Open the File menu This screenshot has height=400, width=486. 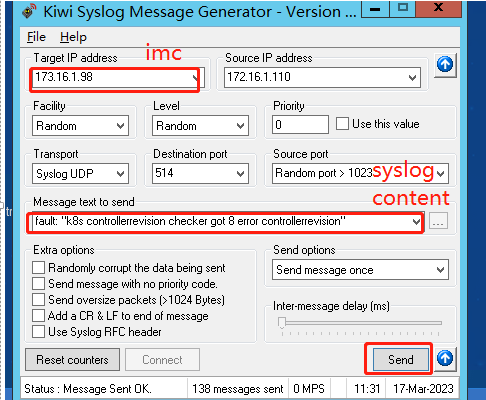(x=36, y=37)
